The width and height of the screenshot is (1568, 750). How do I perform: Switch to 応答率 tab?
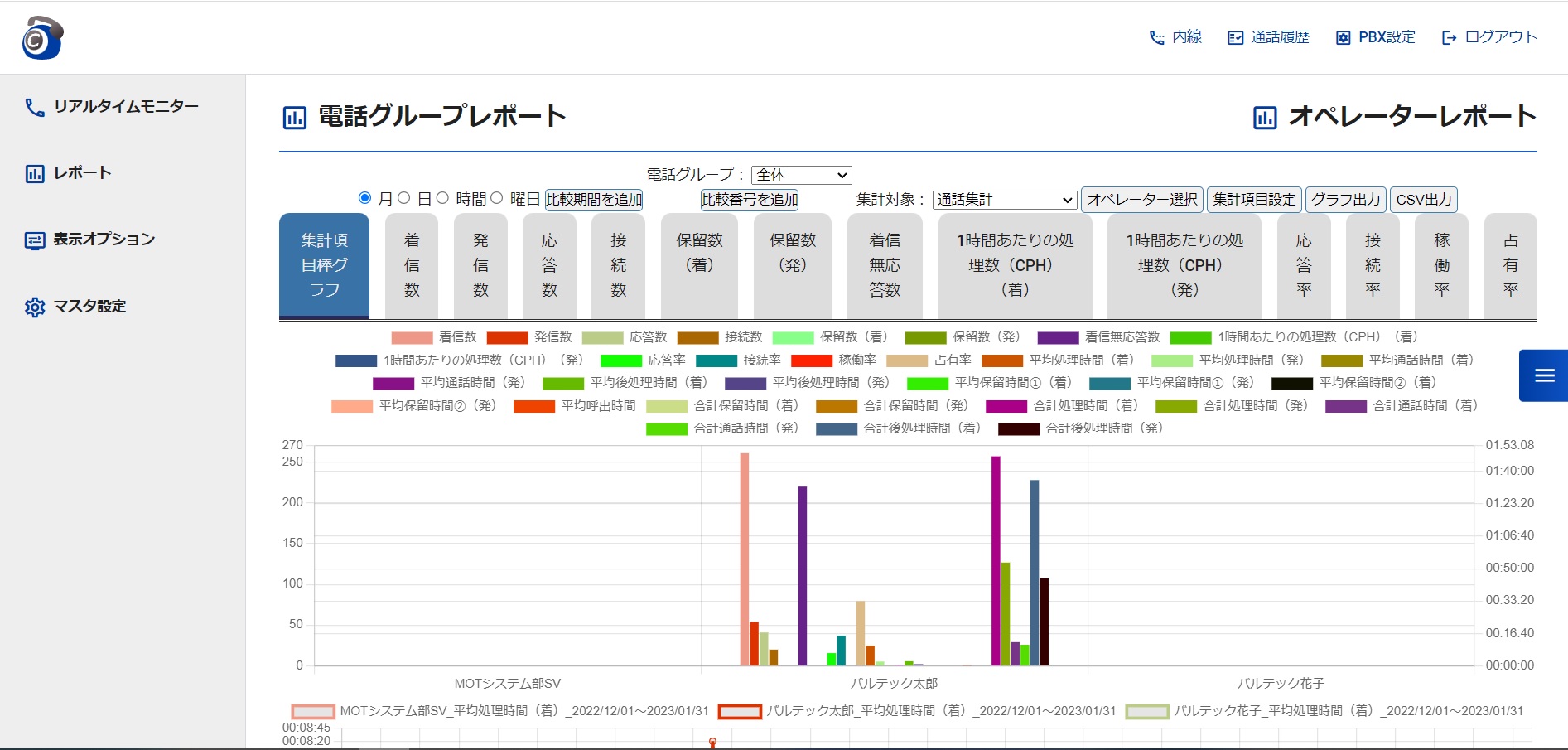pos(1304,265)
